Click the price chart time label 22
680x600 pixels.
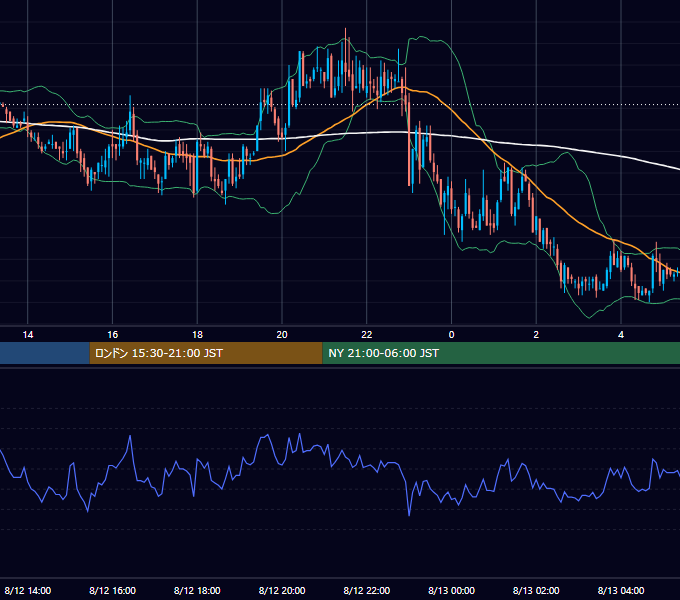(x=367, y=335)
